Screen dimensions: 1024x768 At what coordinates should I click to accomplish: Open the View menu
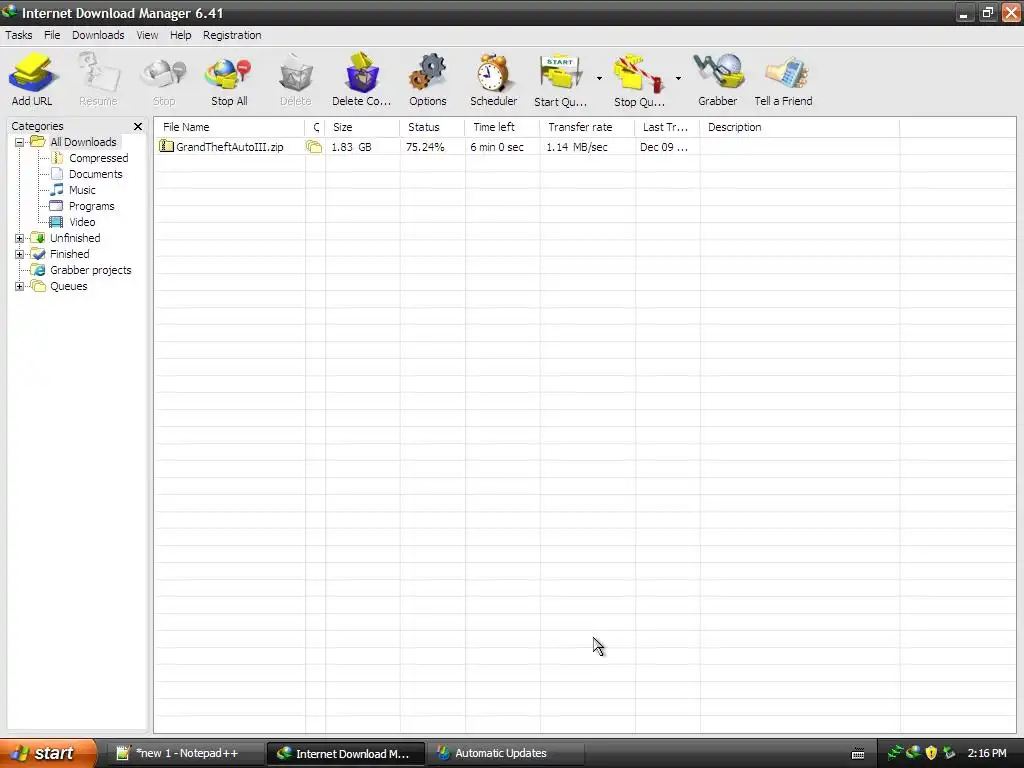coord(147,35)
